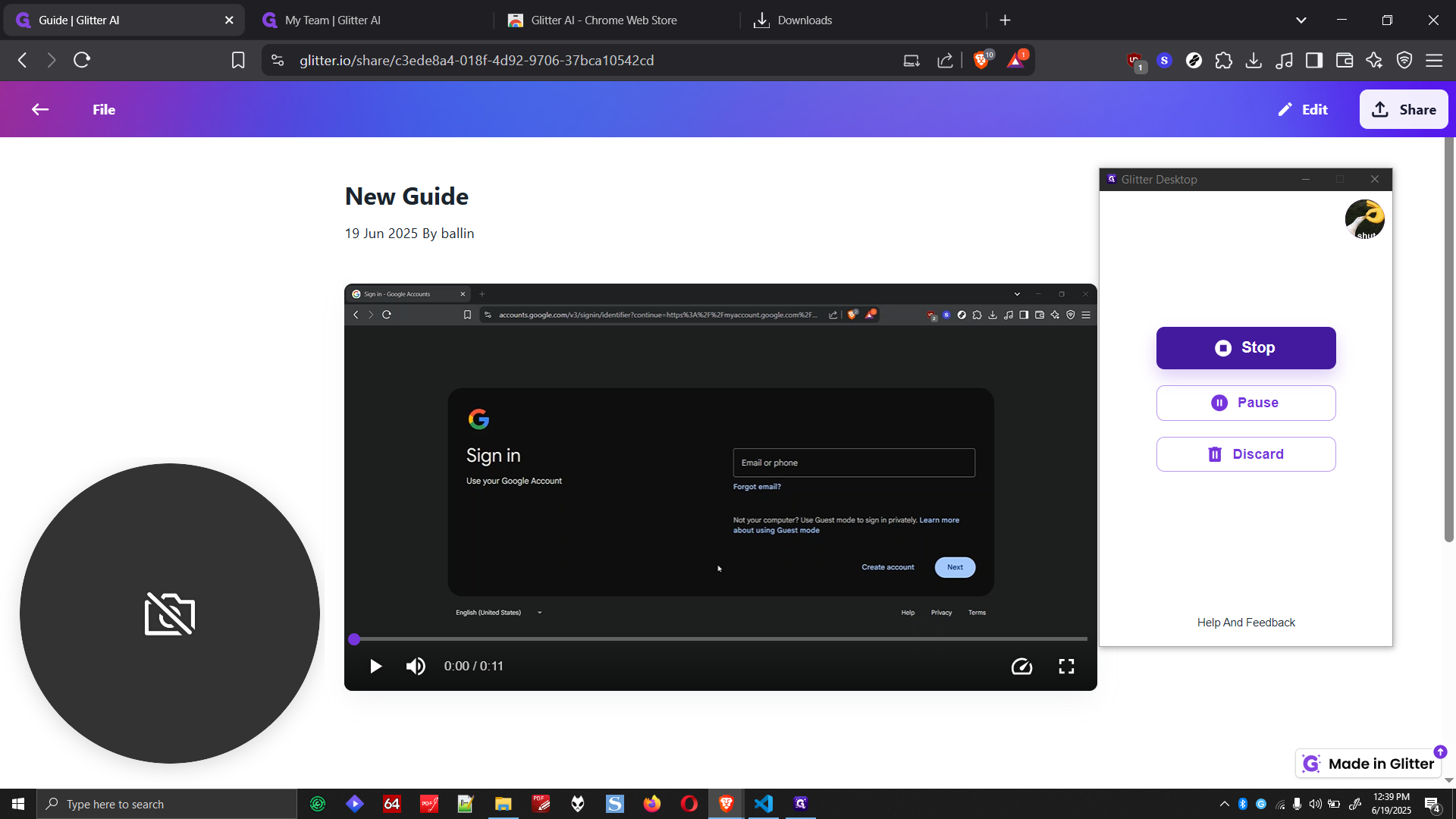Go forward in browser history
Viewport: 1456px width, 819px height.
click(51, 61)
